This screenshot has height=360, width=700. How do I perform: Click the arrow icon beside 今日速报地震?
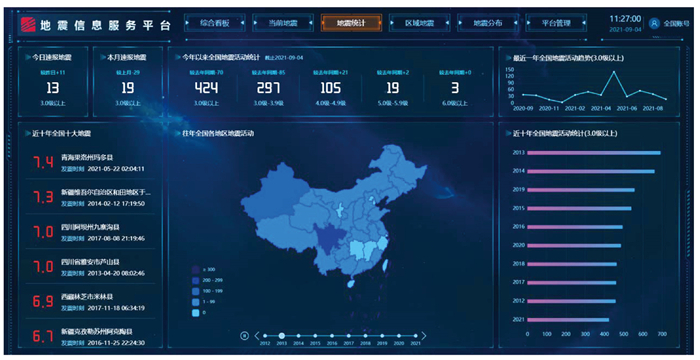click(x=28, y=57)
